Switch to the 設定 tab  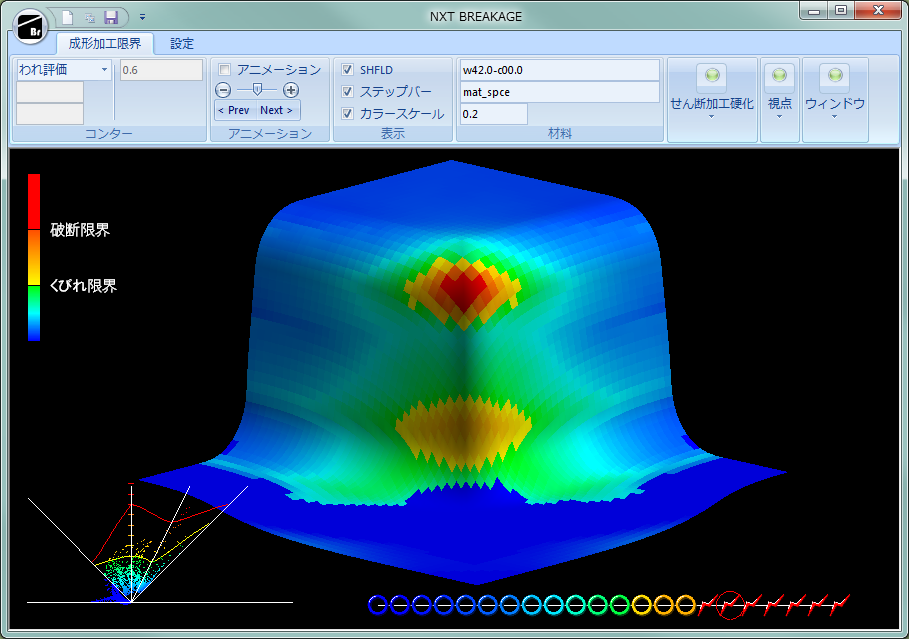182,44
